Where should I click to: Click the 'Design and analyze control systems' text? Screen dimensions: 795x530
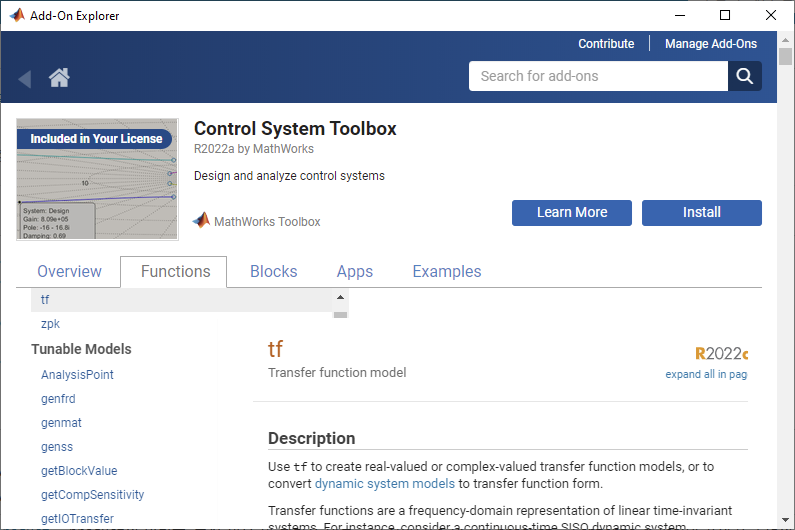tap(289, 175)
